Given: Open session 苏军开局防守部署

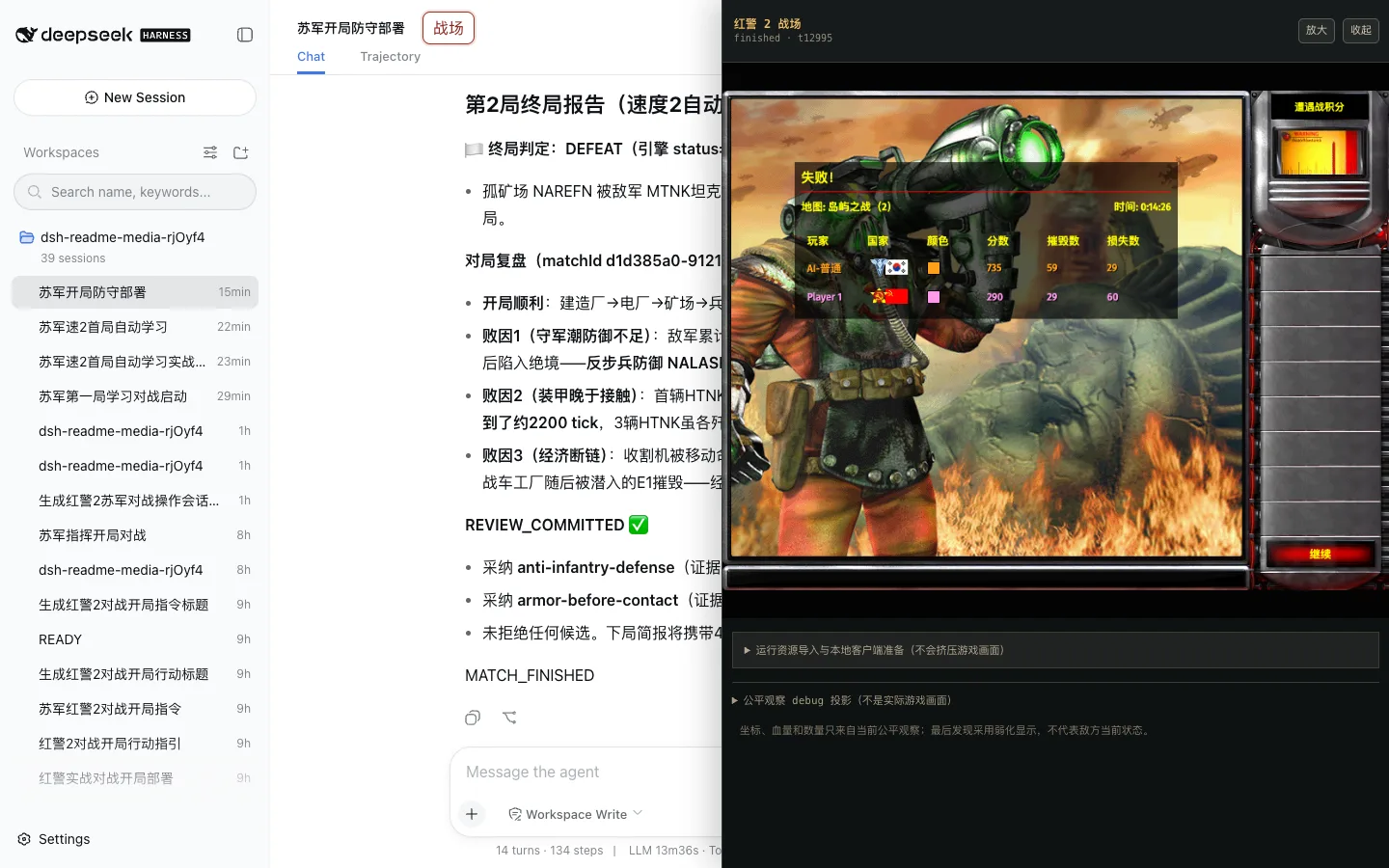Looking at the screenshot, I should pyautogui.click(x=135, y=292).
